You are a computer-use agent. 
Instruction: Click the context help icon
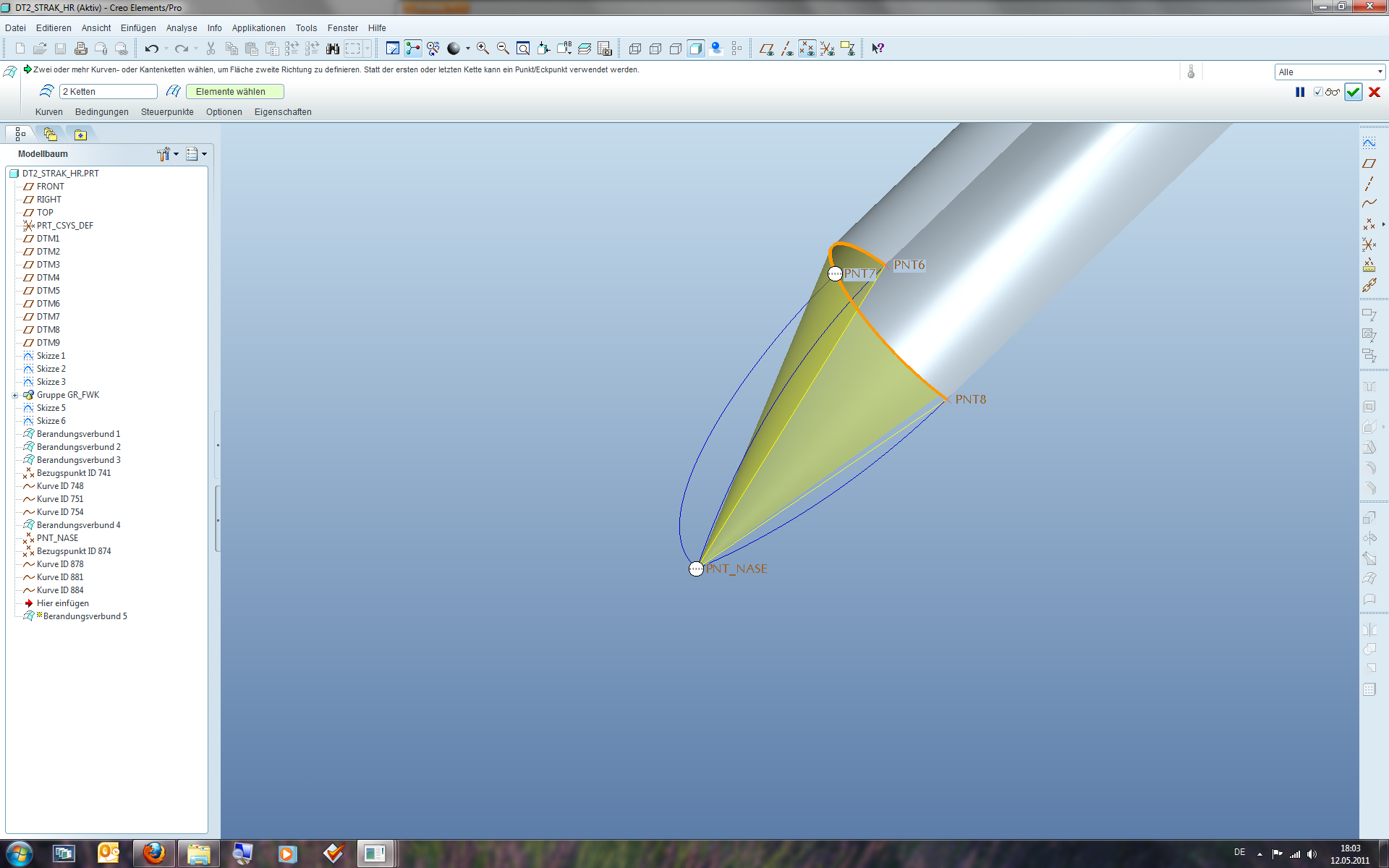coord(878,48)
